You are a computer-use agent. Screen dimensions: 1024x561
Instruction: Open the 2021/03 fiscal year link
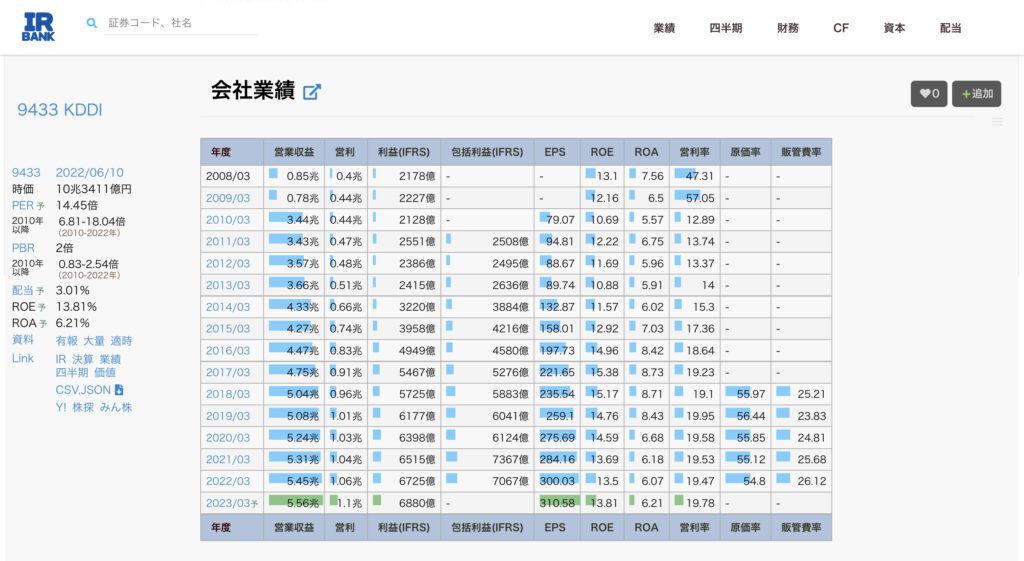tap(228, 459)
